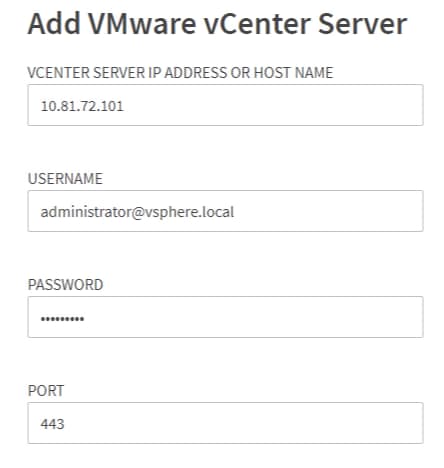The image size is (444, 468).
Task: Click into the Password field
Action: (x=225, y=317)
